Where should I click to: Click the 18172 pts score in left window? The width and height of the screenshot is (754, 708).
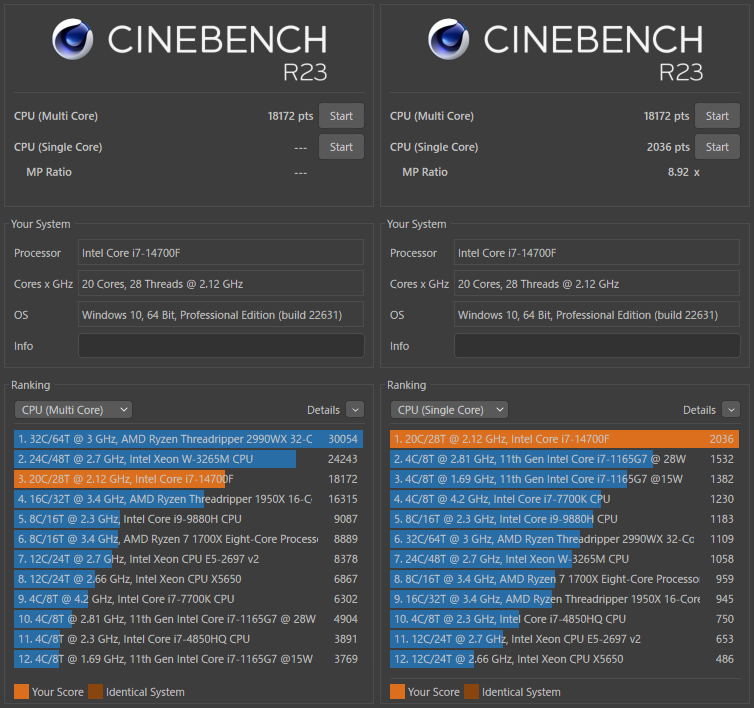[290, 116]
